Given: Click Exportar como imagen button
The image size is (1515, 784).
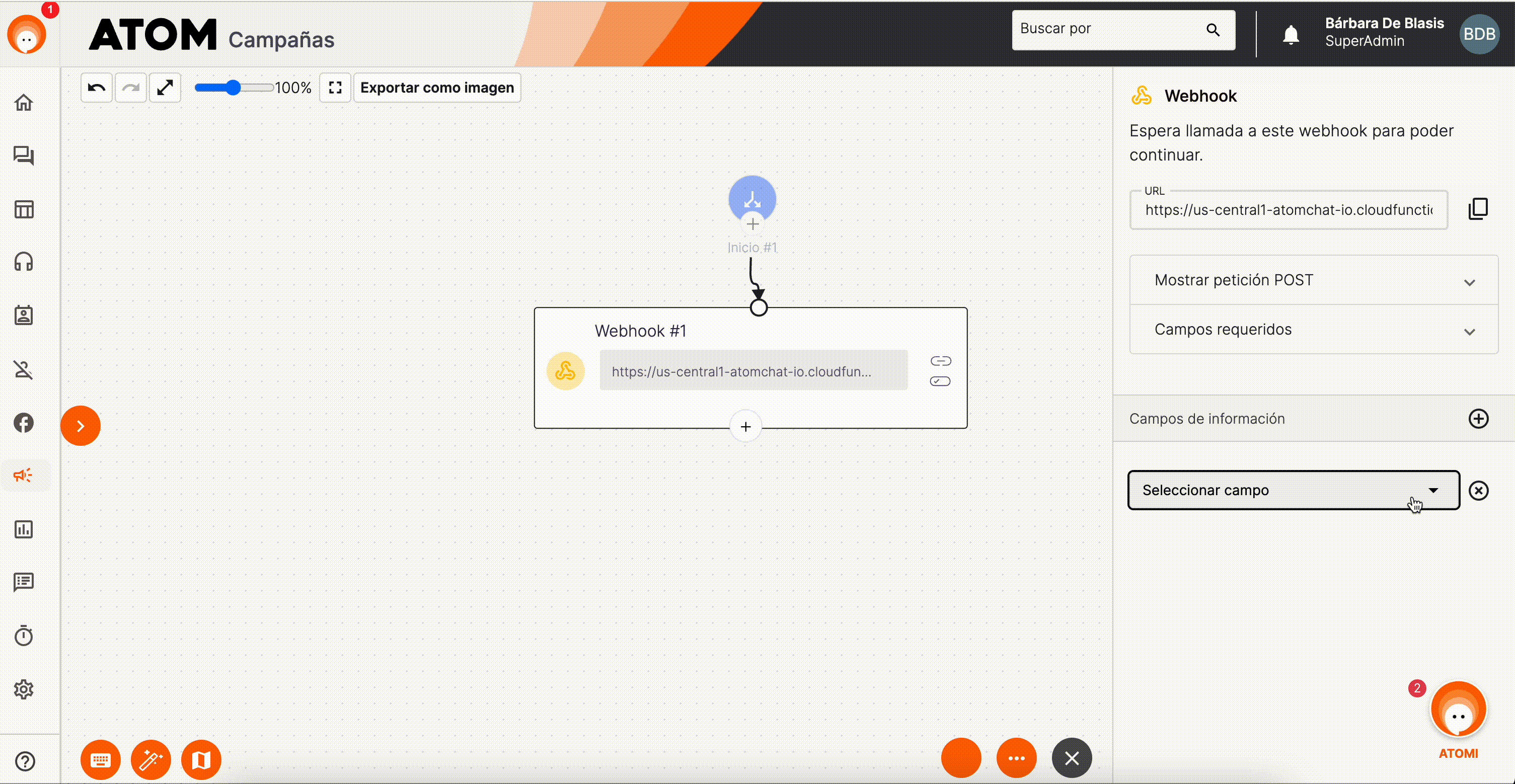Looking at the screenshot, I should [437, 87].
